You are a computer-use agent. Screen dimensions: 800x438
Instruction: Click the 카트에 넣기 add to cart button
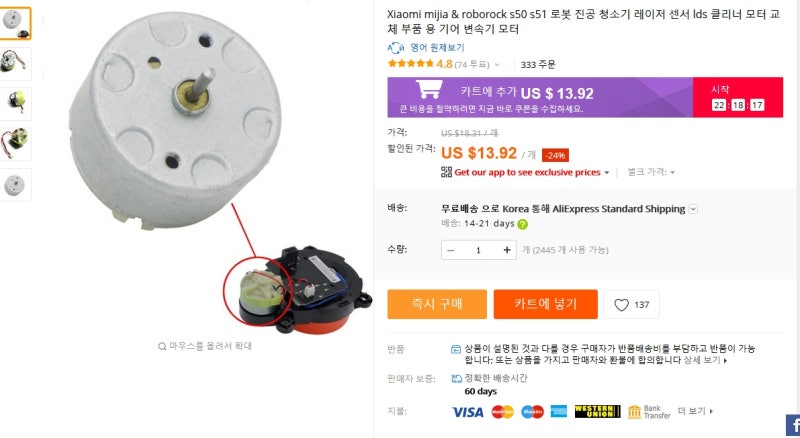[545, 304]
